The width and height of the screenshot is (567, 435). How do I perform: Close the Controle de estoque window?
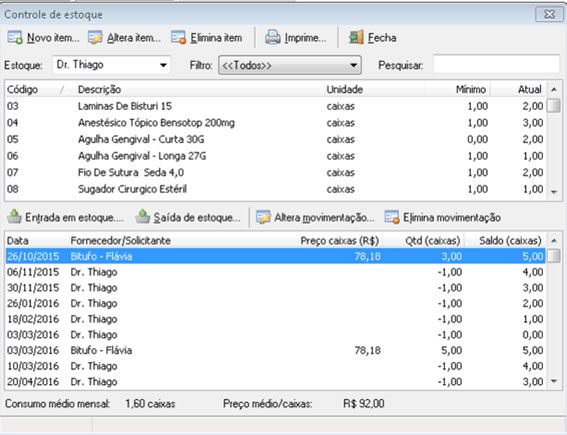549,14
